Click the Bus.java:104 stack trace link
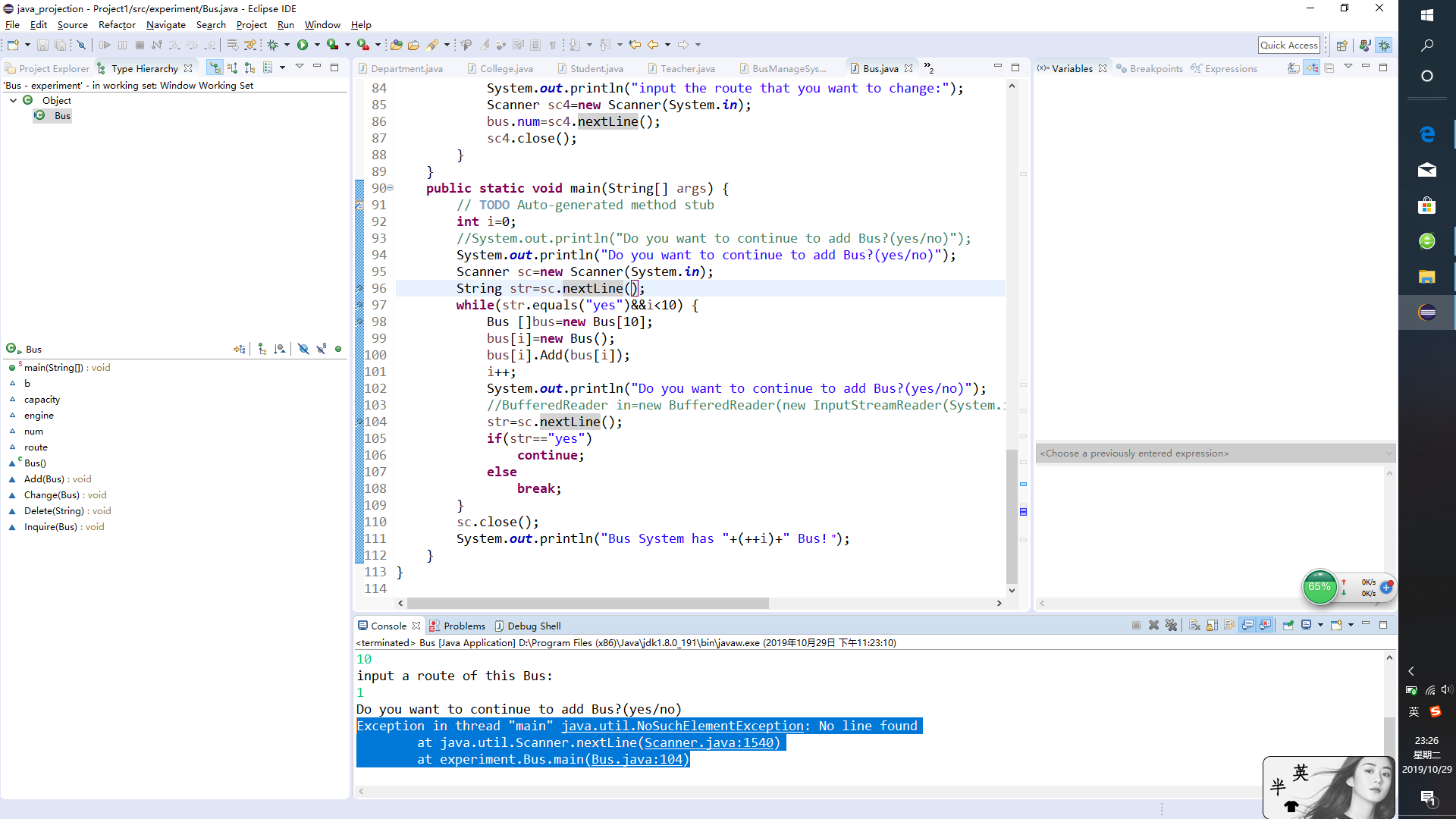The width and height of the screenshot is (1456, 819). [x=638, y=759]
